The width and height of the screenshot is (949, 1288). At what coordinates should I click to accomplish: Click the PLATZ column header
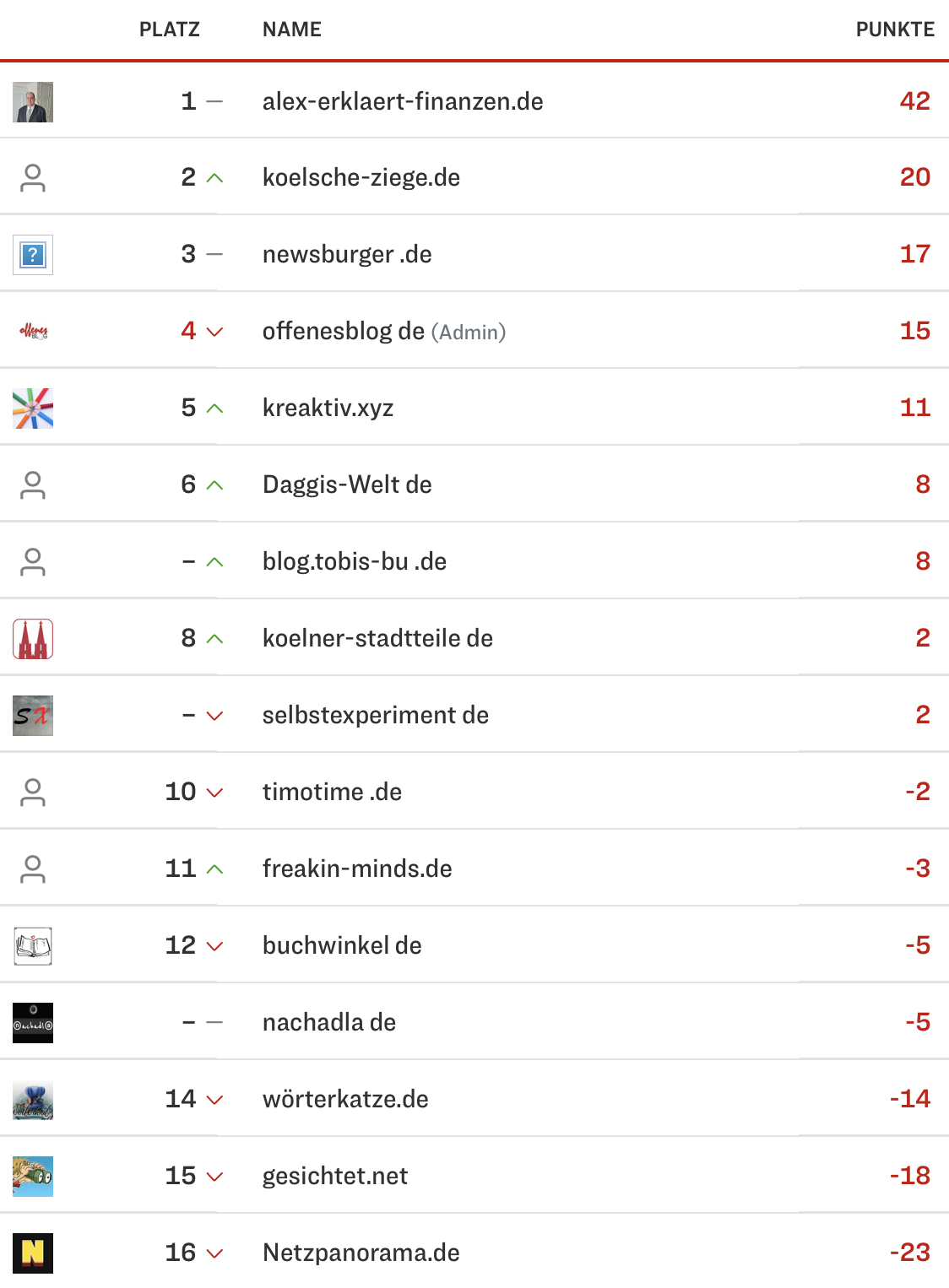(170, 30)
